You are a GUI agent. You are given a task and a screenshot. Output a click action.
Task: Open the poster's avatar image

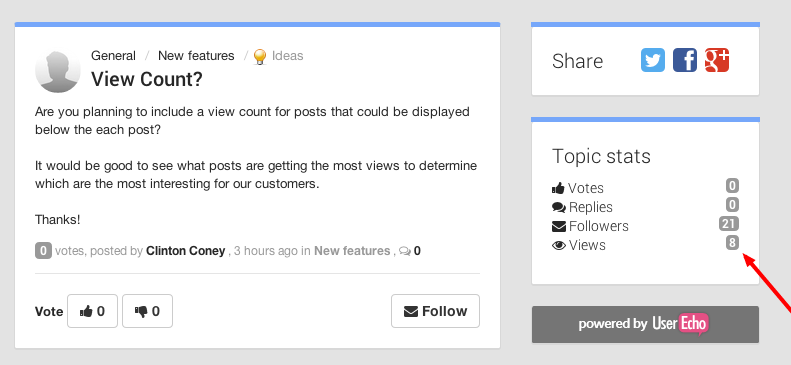58,71
